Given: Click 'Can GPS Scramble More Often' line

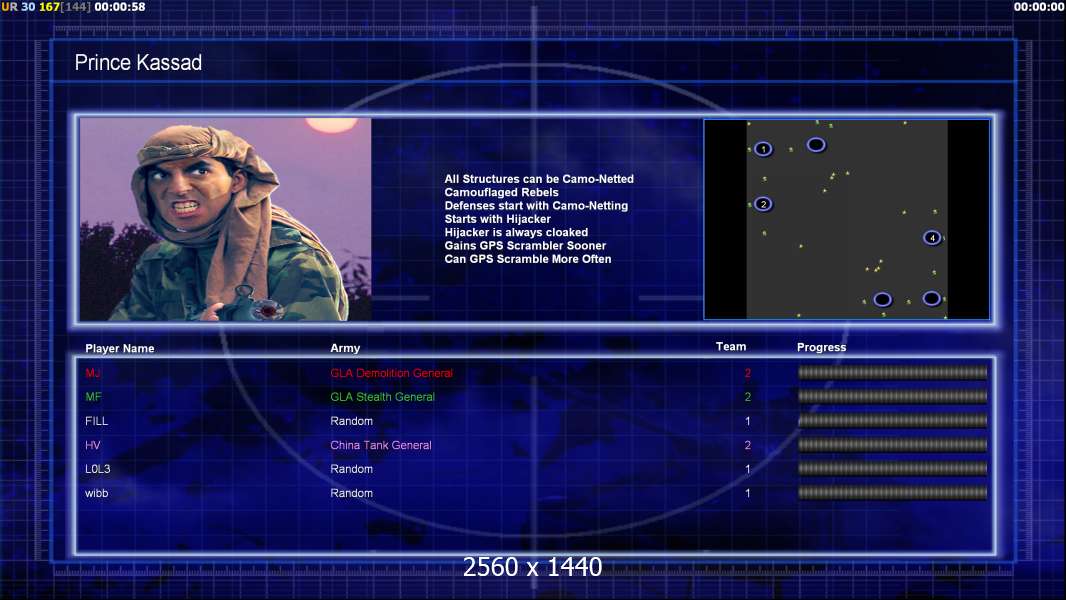Looking at the screenshot, I should [x=528, y=259].
